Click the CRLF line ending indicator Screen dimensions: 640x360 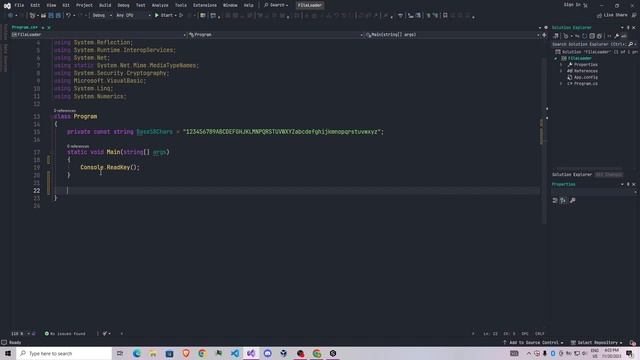coord(540,334)
